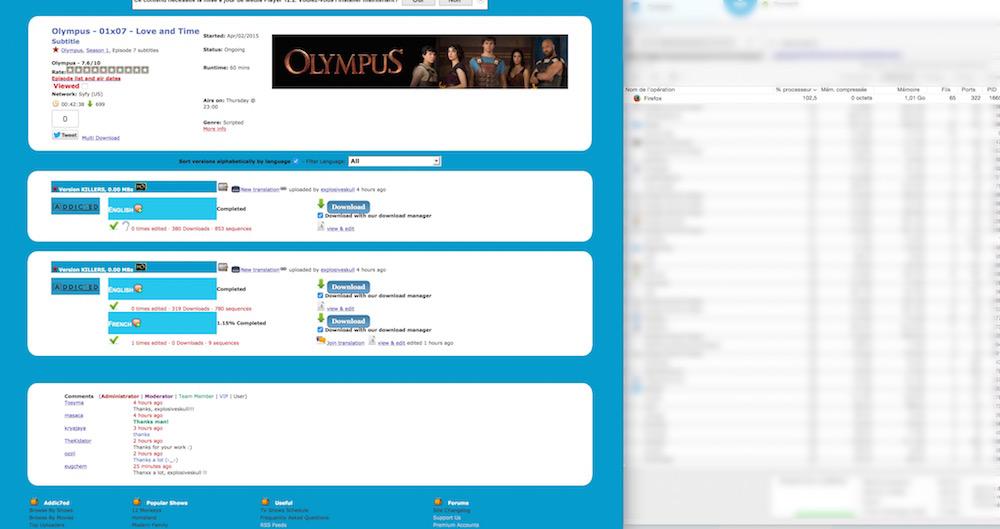Click the Addic7ed logo in first version

[x=76, y=206]
